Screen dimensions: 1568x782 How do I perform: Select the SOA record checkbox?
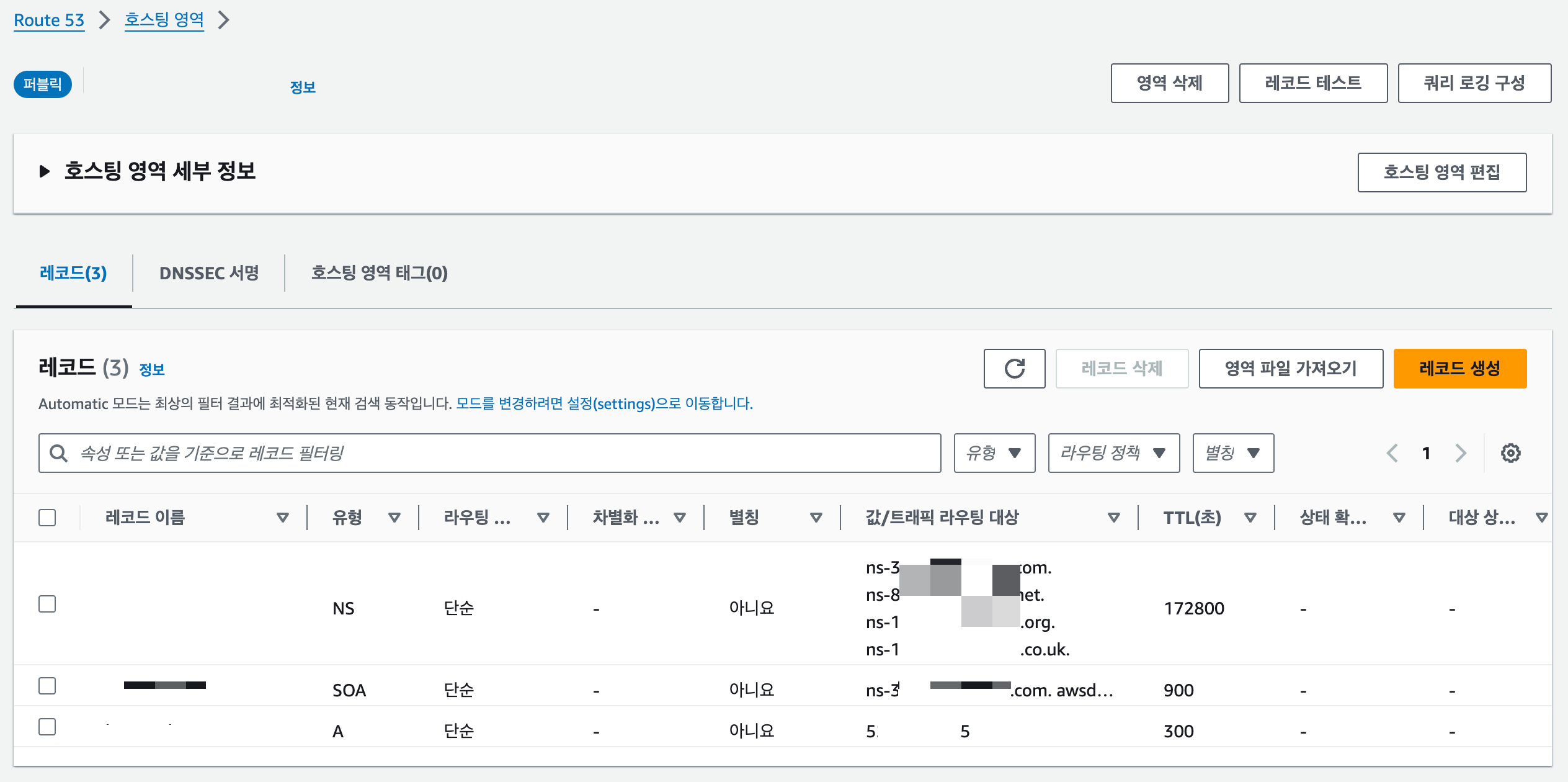(47, 686)
